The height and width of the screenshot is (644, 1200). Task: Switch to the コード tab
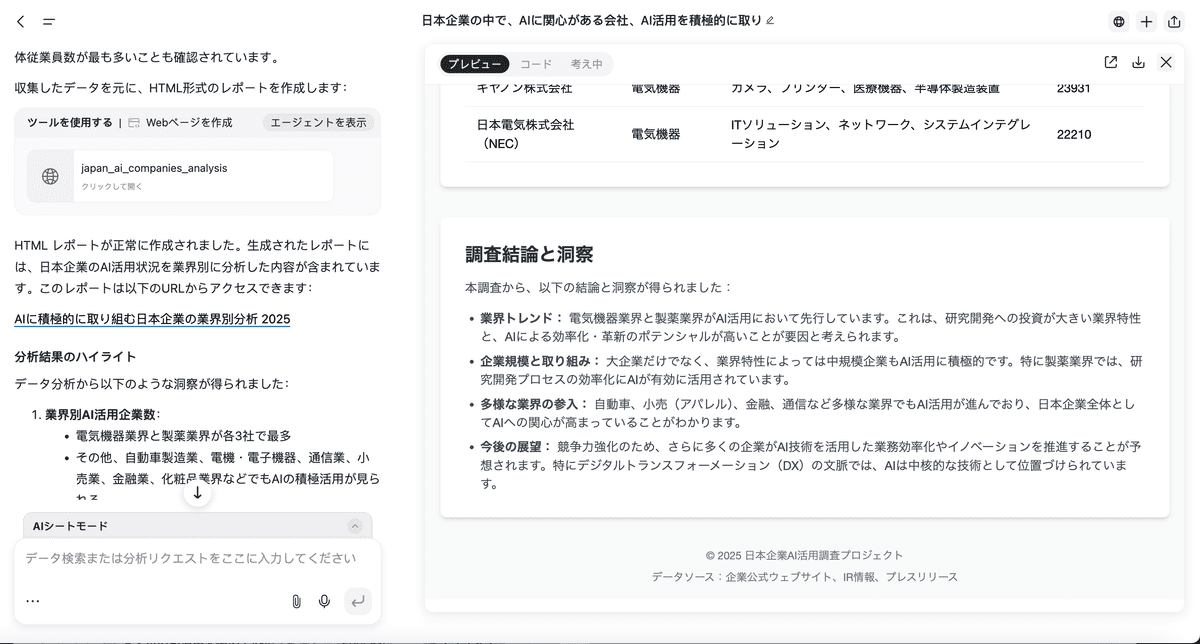536,64
